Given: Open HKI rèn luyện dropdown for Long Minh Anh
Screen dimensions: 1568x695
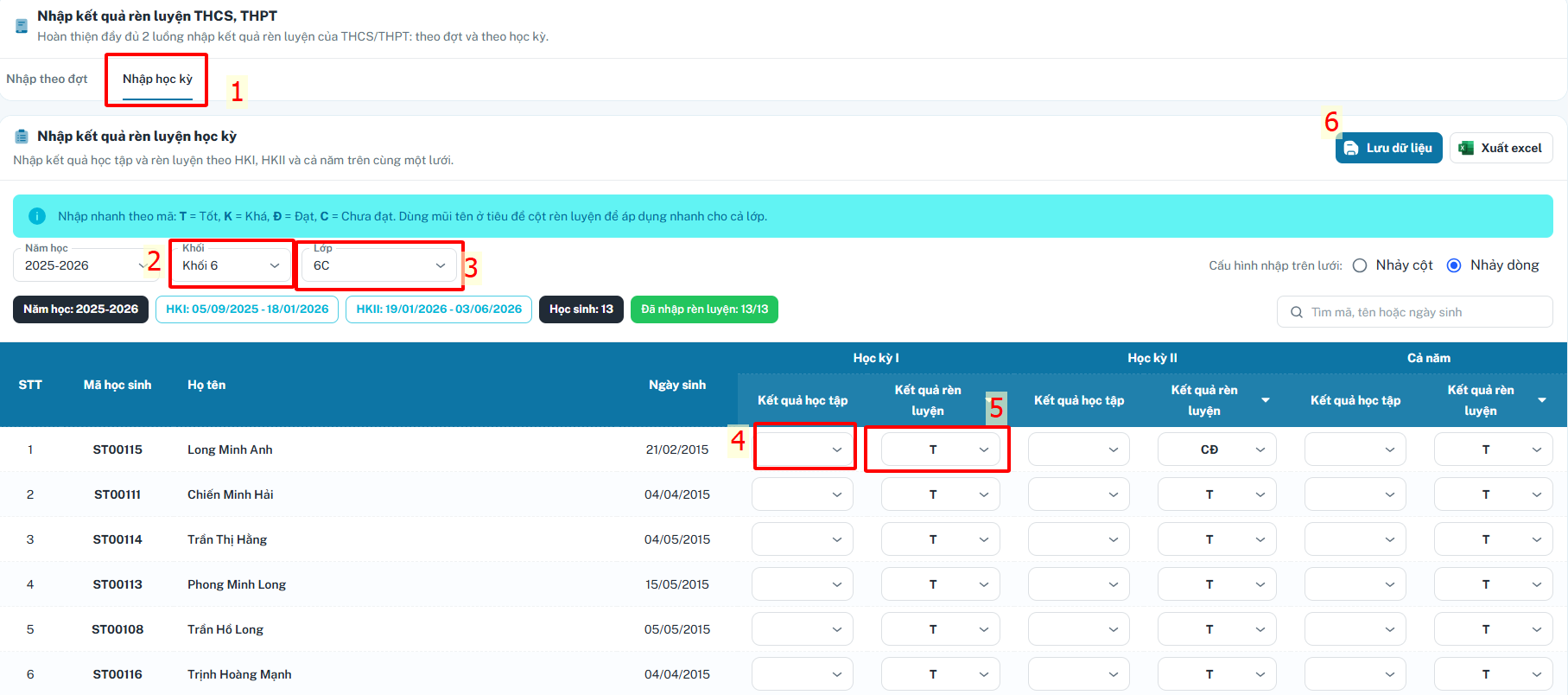Looking at the screenshot, I should (x=941, y=450).
